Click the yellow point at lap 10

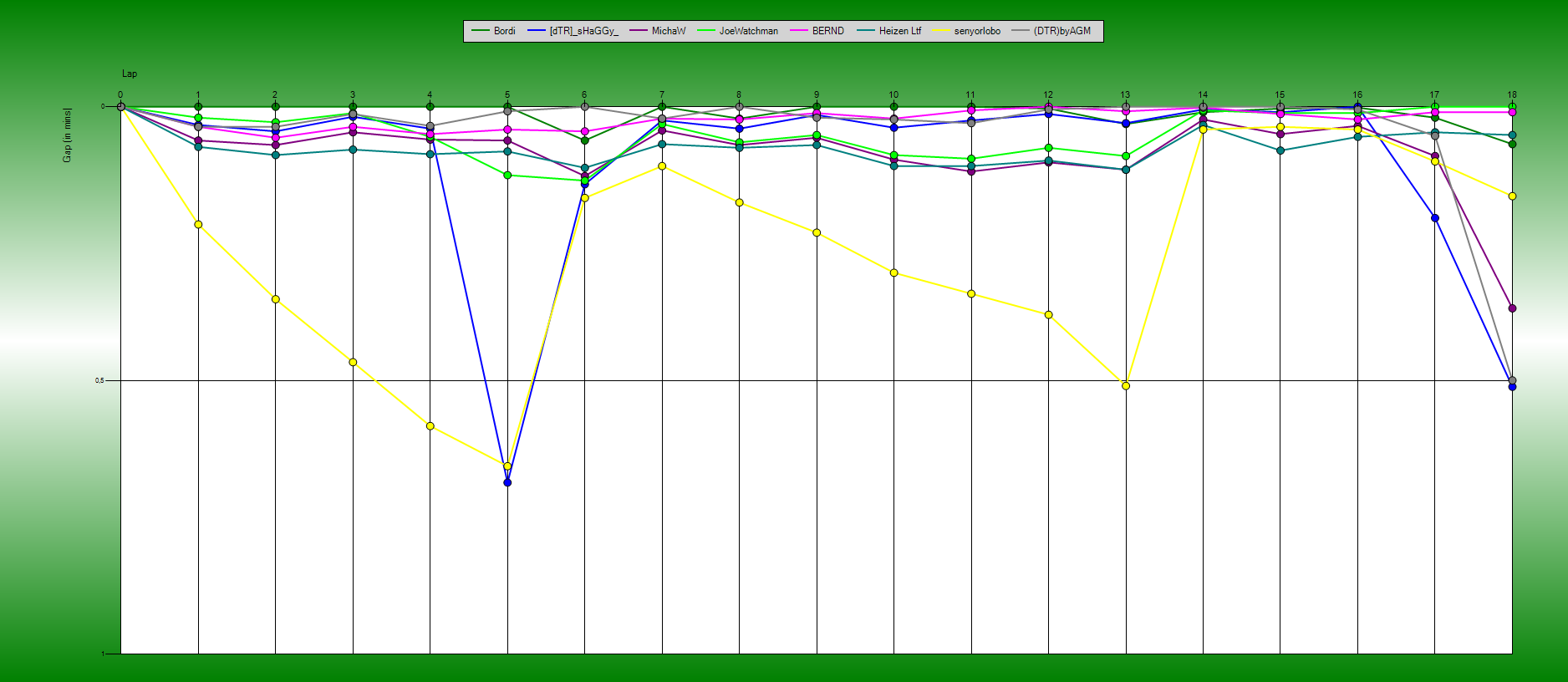click(x=893, y=272)
